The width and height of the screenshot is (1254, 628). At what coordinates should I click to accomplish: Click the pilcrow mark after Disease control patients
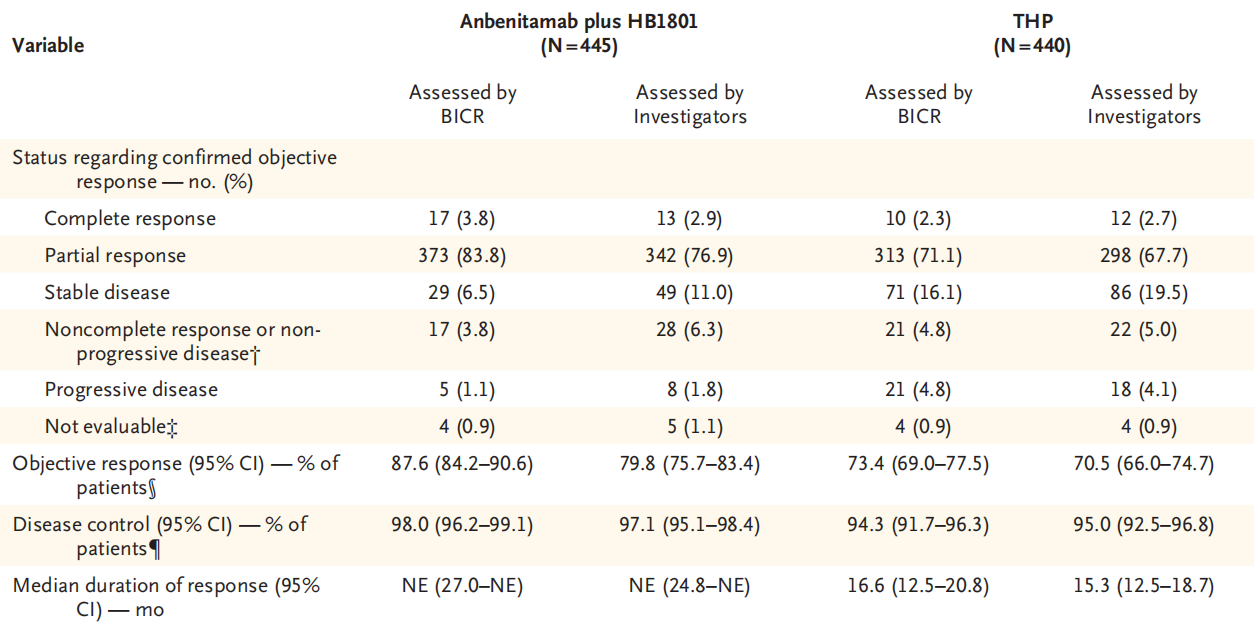[154, 548]
